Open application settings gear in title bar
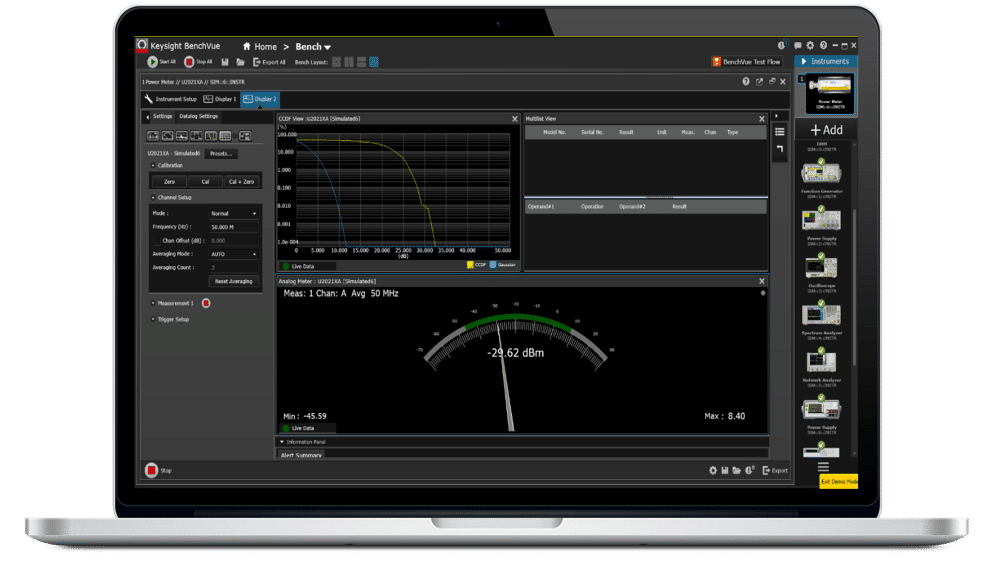The height and width of the screenshot is (563, 1000). click(811, 46)
